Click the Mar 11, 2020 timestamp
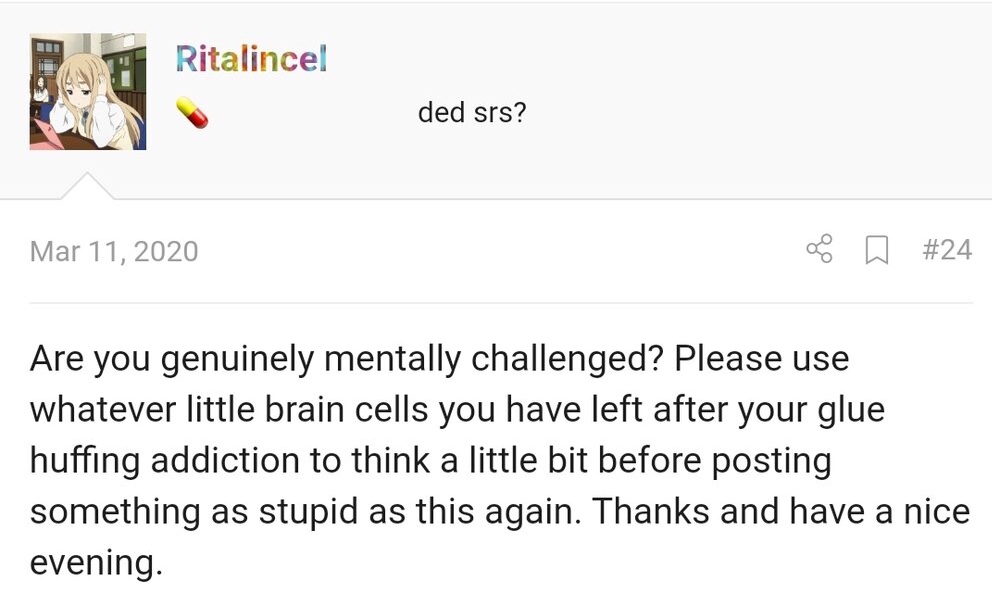 114,251
